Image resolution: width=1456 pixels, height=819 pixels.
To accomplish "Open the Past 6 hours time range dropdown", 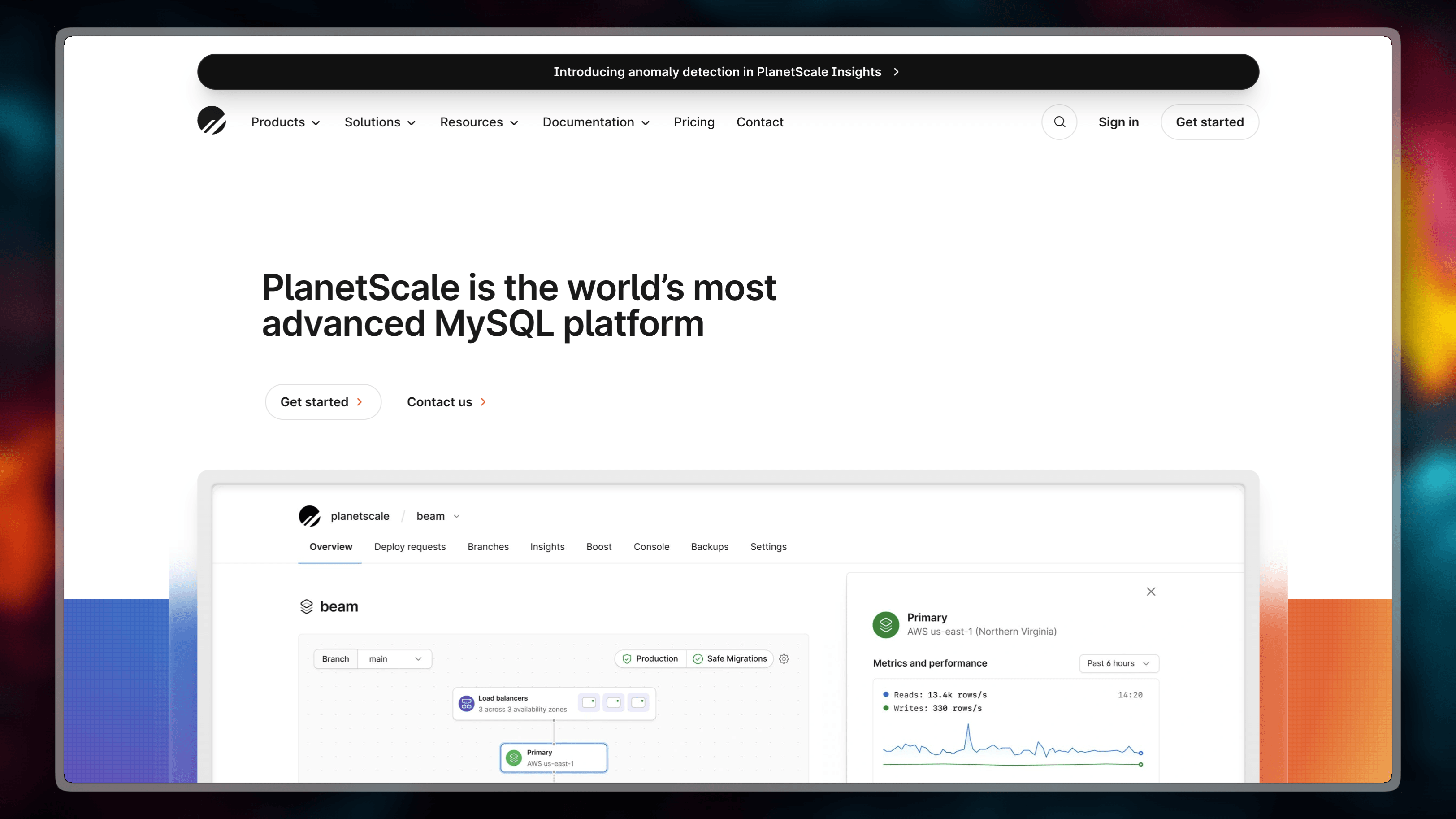I will click(x=1118, y=663).
